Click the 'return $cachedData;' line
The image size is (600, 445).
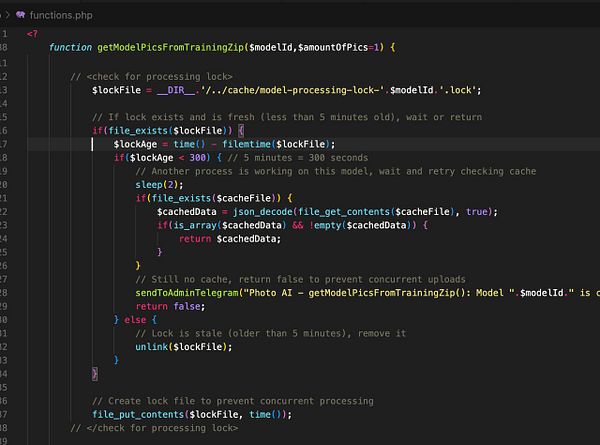tap(230, 239)
